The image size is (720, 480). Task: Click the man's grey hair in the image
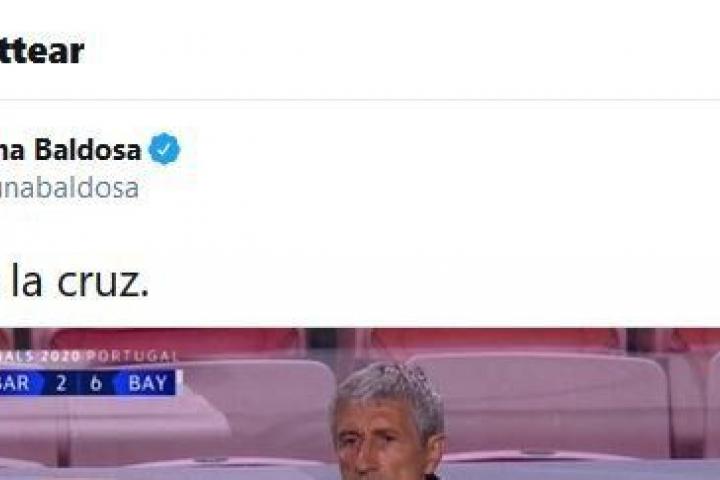(x=388, y=388)
